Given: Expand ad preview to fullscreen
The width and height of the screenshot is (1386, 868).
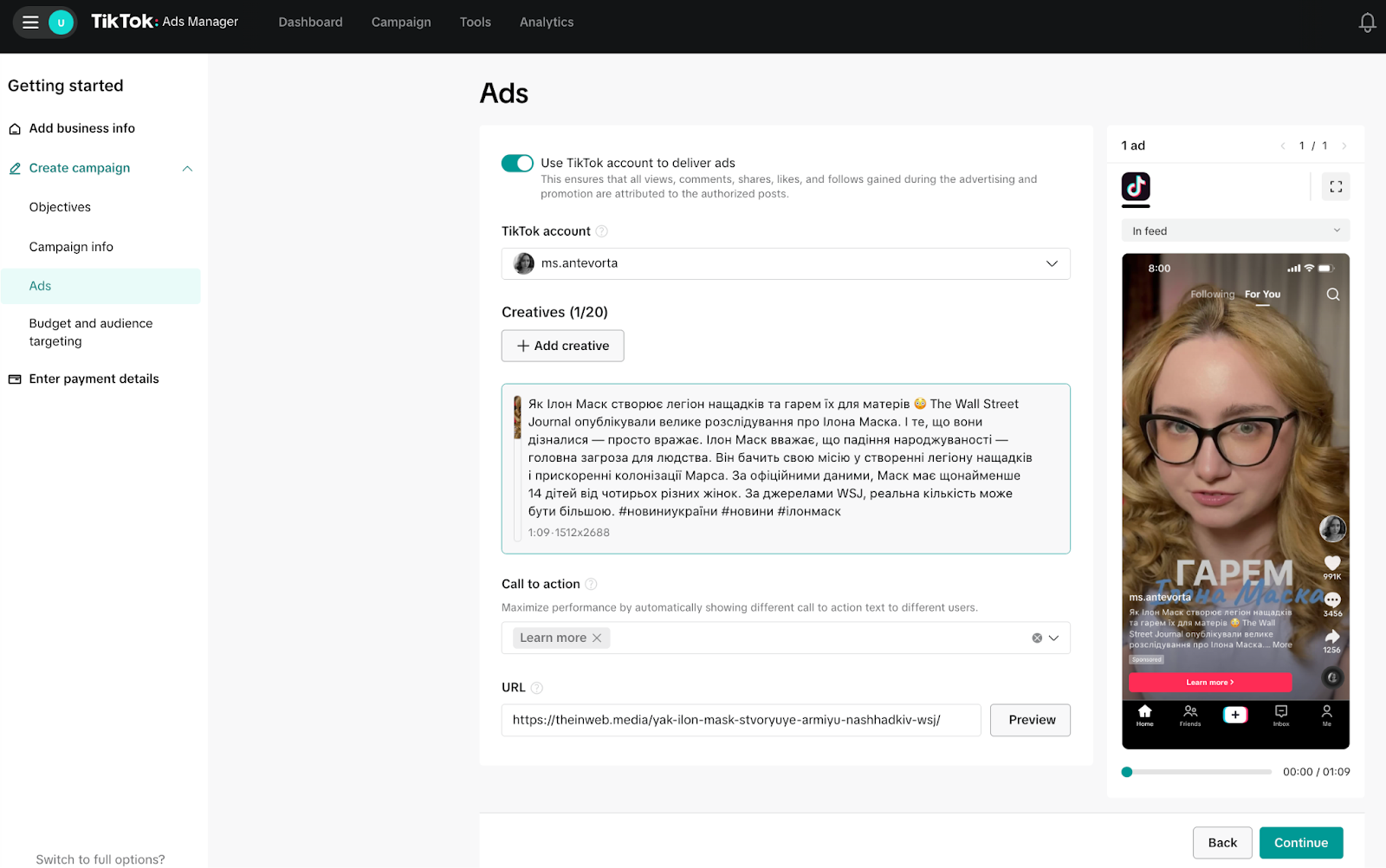Looking at the screenshot, I should 1336,186.
